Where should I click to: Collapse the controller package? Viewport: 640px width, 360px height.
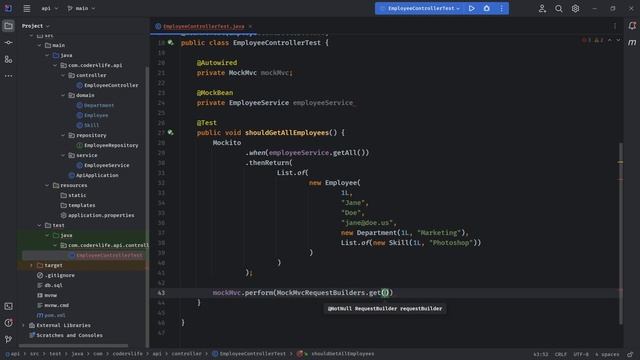pos(63,76)
